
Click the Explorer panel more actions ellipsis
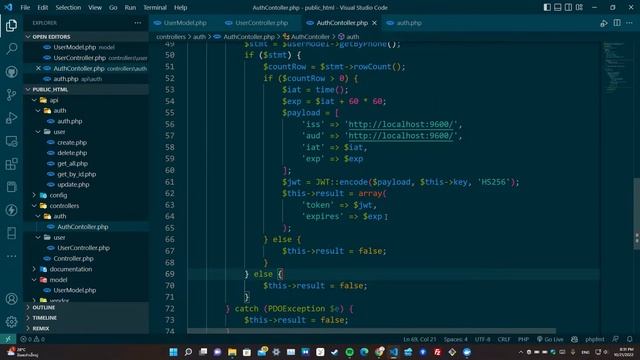tap(138, 23)
